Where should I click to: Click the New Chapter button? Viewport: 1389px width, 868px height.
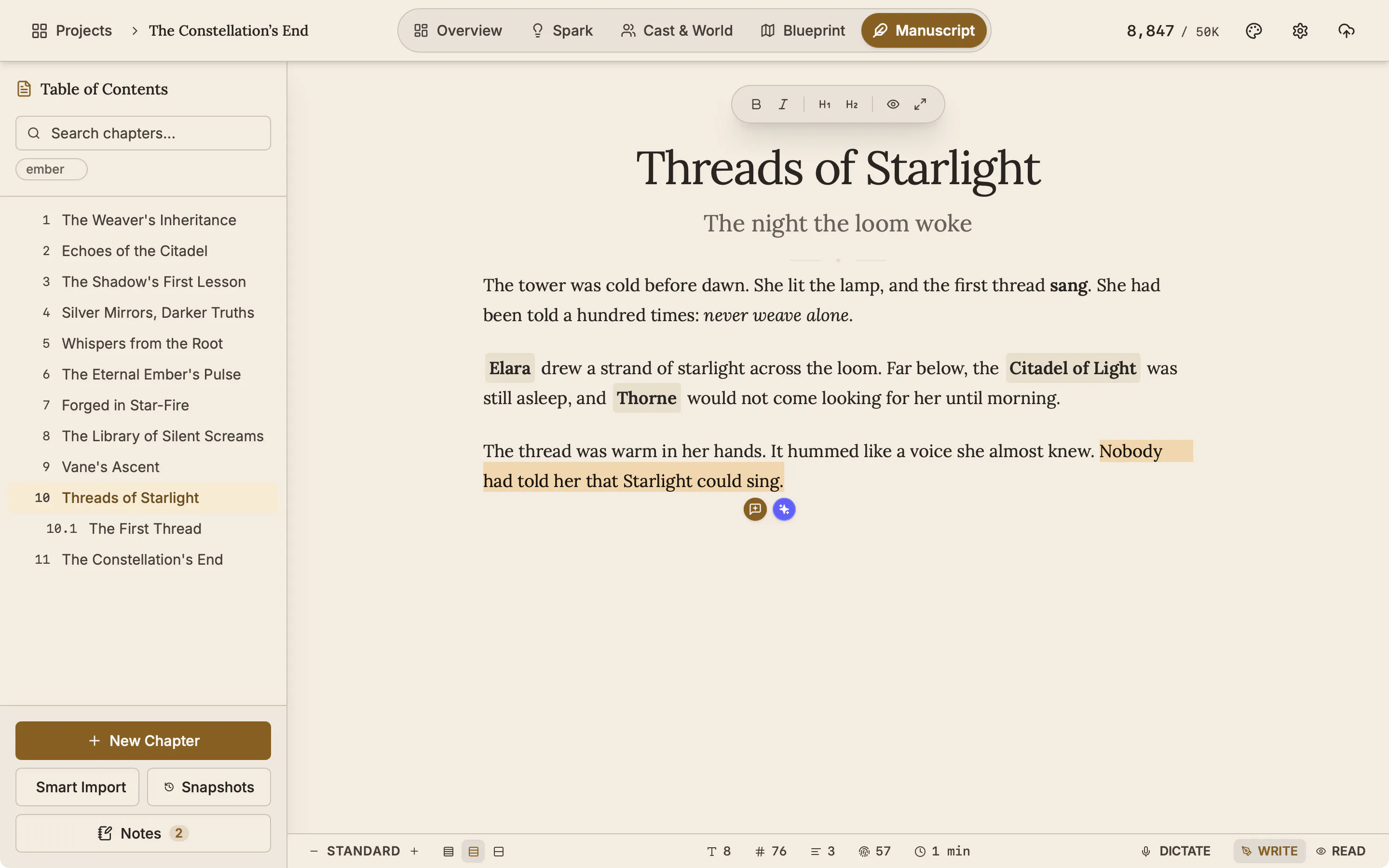(x=143, y=741)
